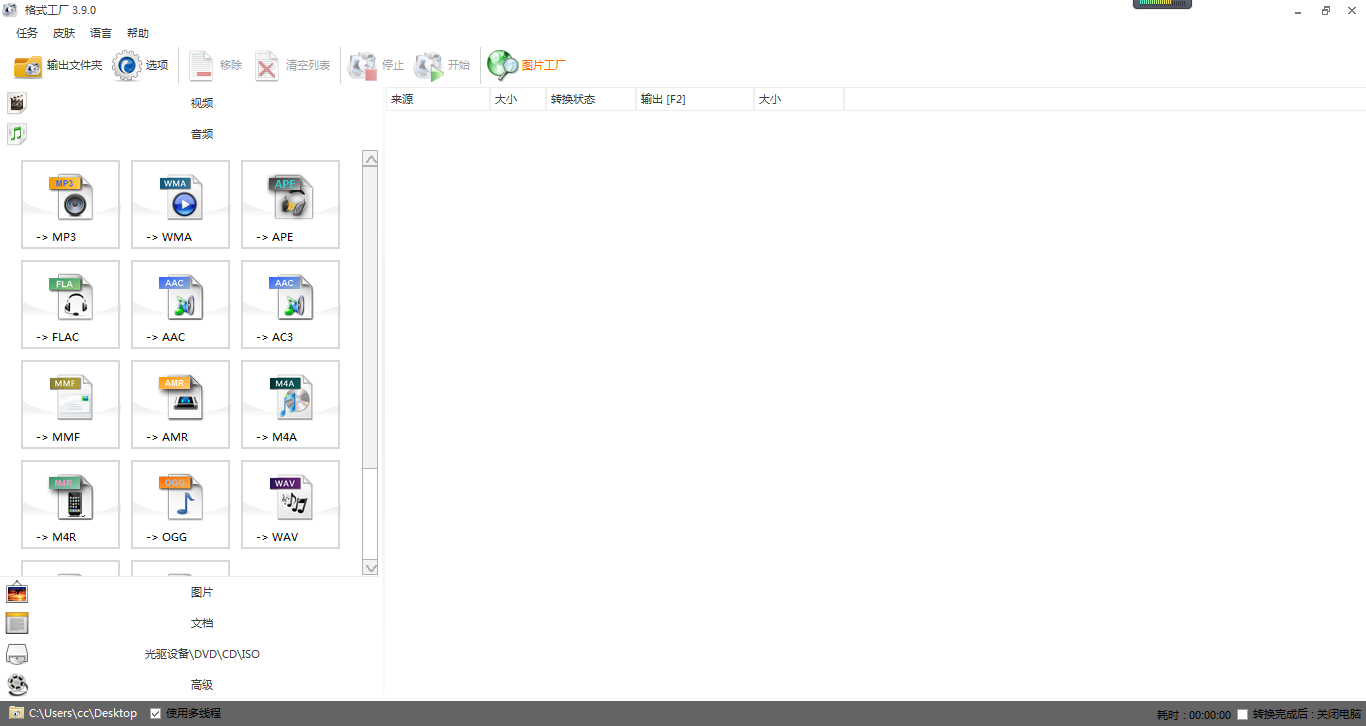Toggle the 使用多线程 checkbox
1366x726 pixels.
tap(156, 713)
